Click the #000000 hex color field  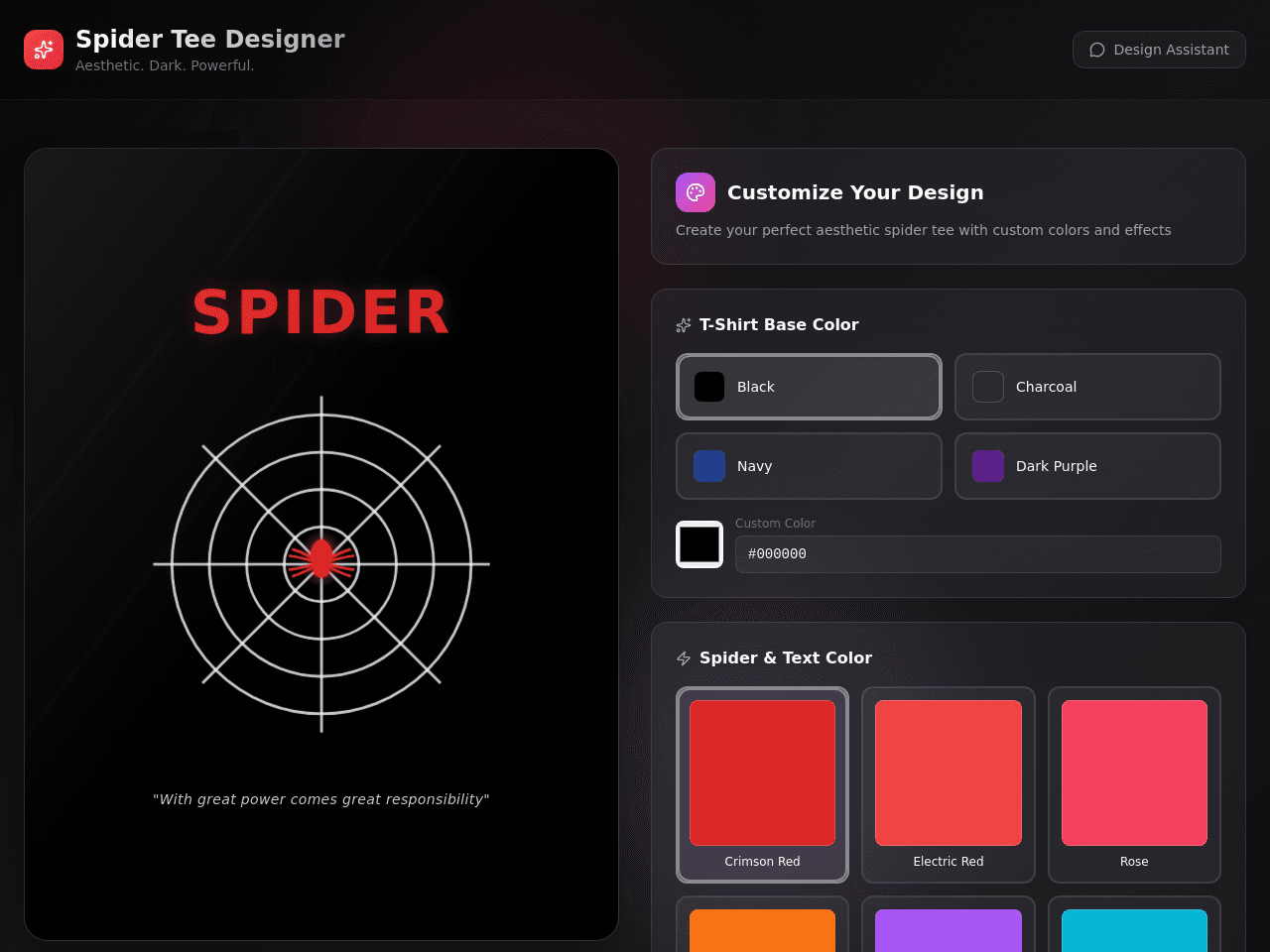coord(977,554)
